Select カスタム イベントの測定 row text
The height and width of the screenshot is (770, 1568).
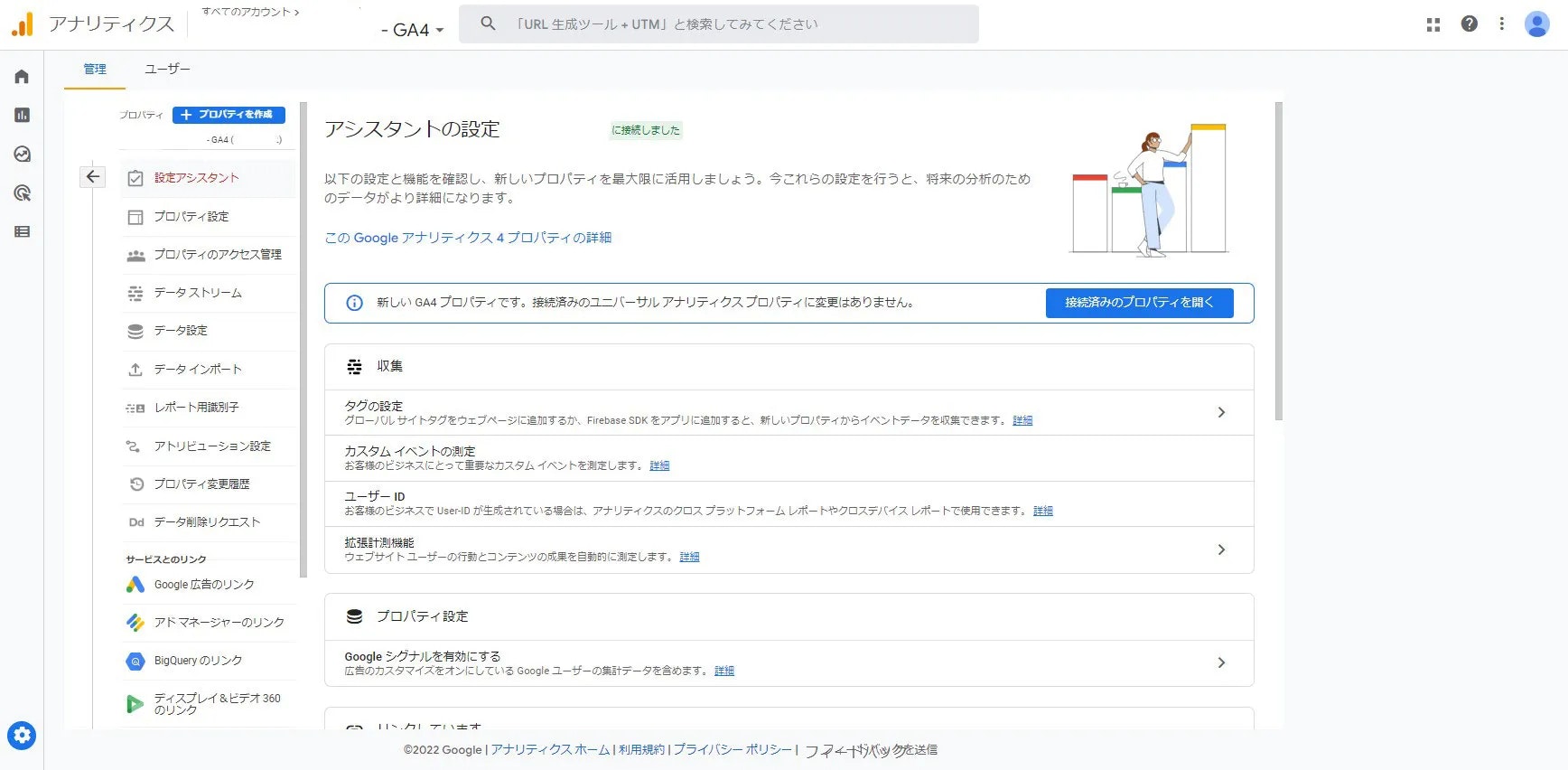coord(409,451)
